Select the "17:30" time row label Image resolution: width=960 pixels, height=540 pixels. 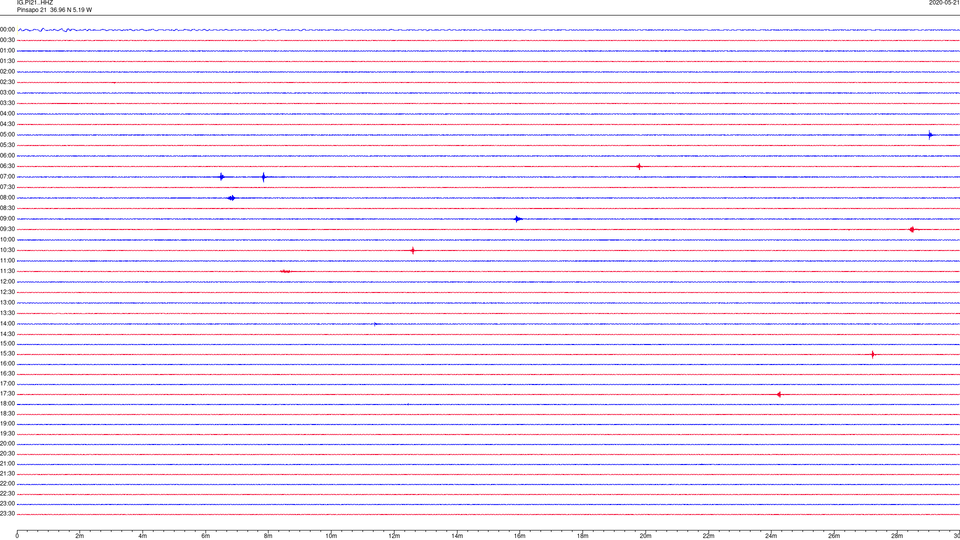(7, 394)
